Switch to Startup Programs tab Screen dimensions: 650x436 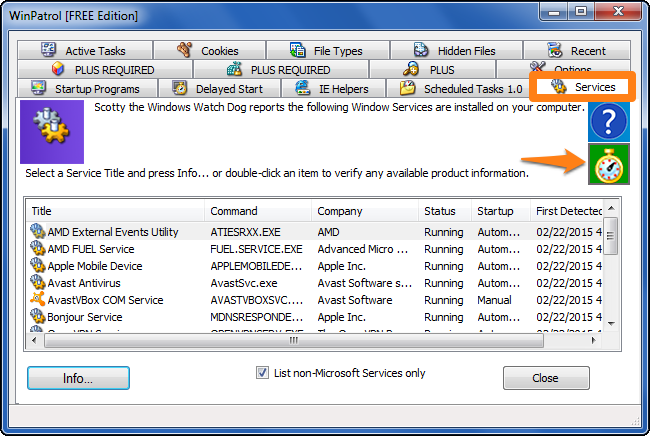pyautogui.click(x=87, y=88)
